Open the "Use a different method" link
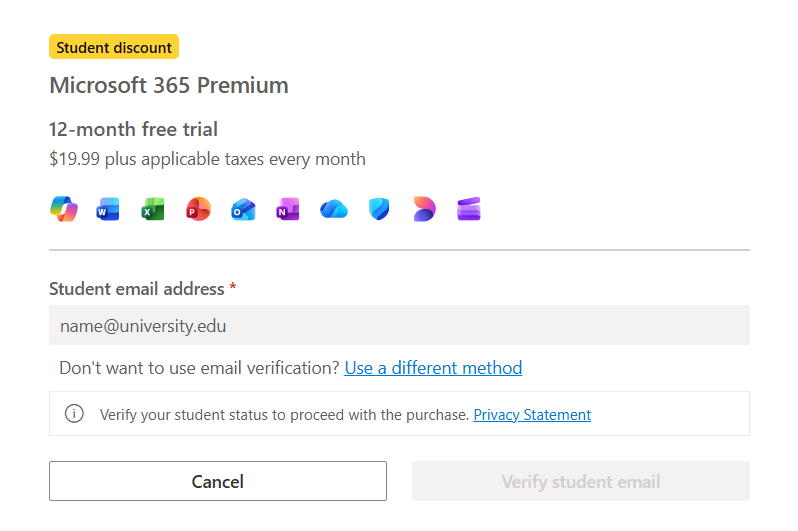The width and height of the screenshot is (798, 531). pyautogui.click(x=433, y=368)
